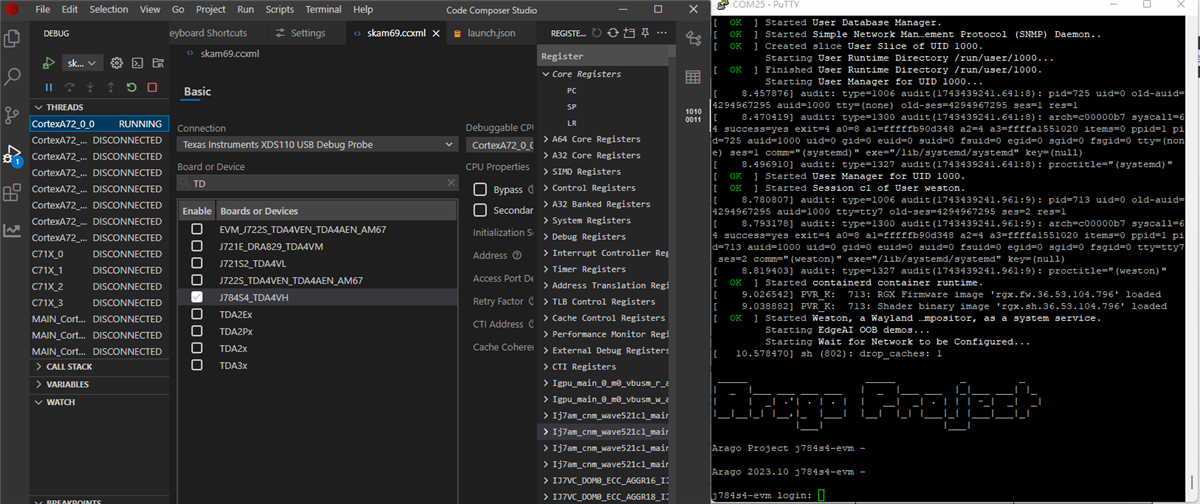Click the Step Into debug icon
1200x504 pixels.
[x=90, y=88]
